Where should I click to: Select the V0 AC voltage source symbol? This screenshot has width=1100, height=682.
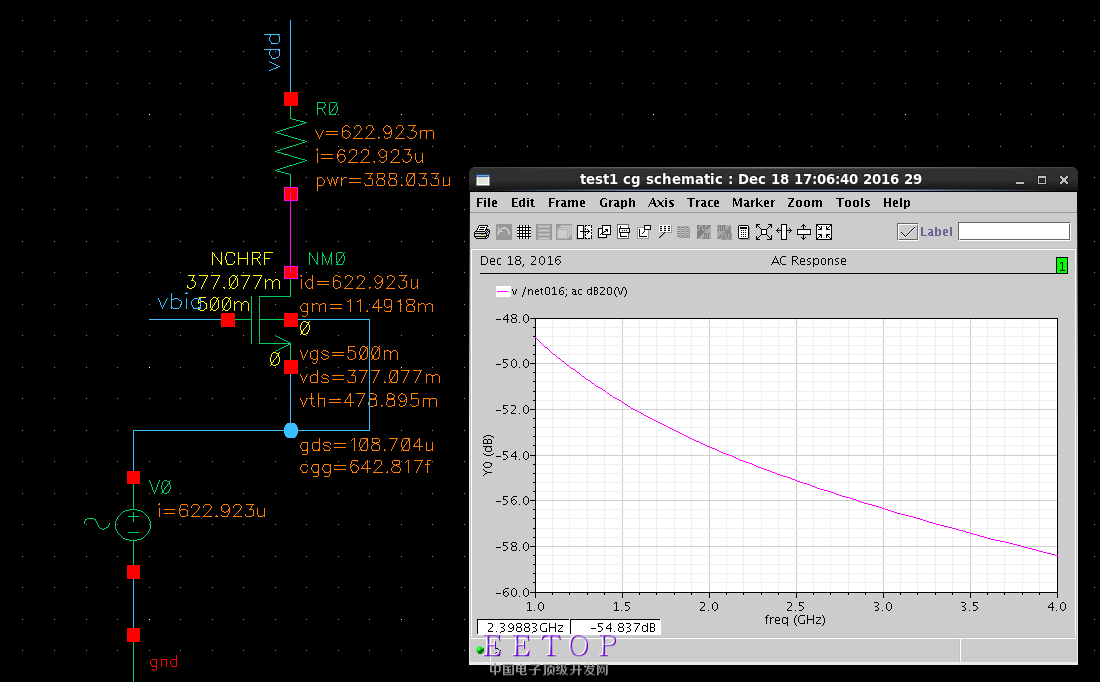(133, 524)
